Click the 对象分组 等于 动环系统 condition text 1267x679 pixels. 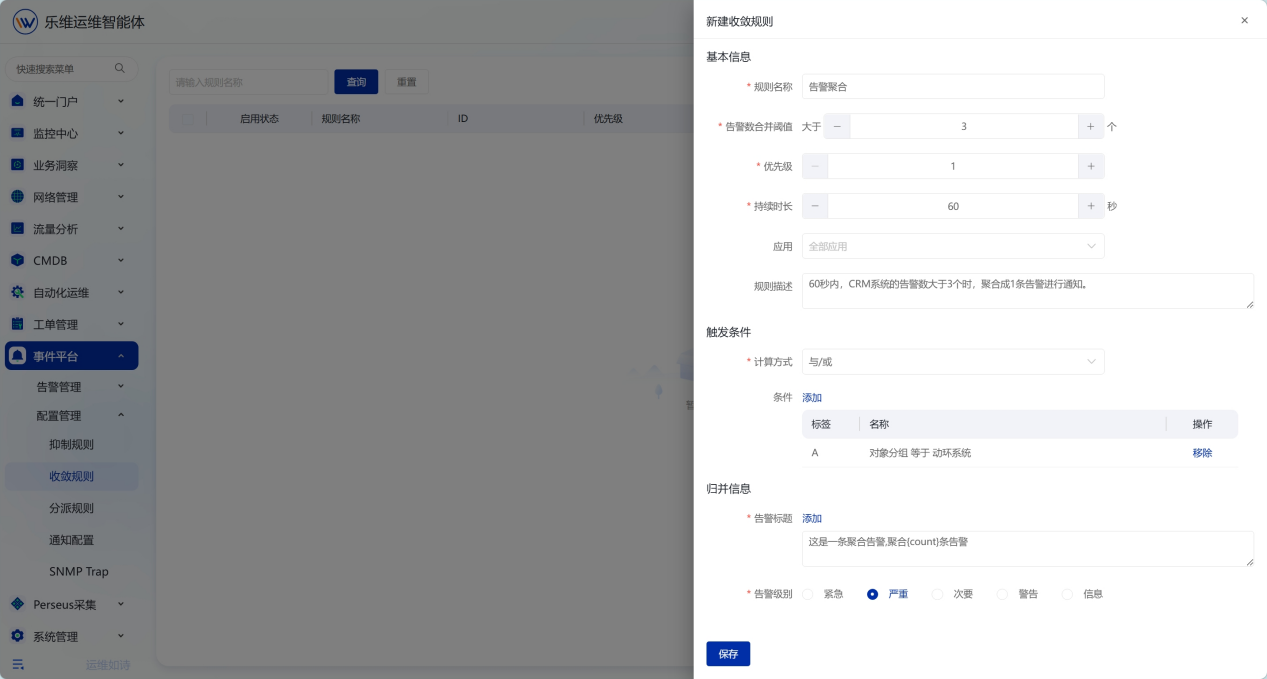920,453
